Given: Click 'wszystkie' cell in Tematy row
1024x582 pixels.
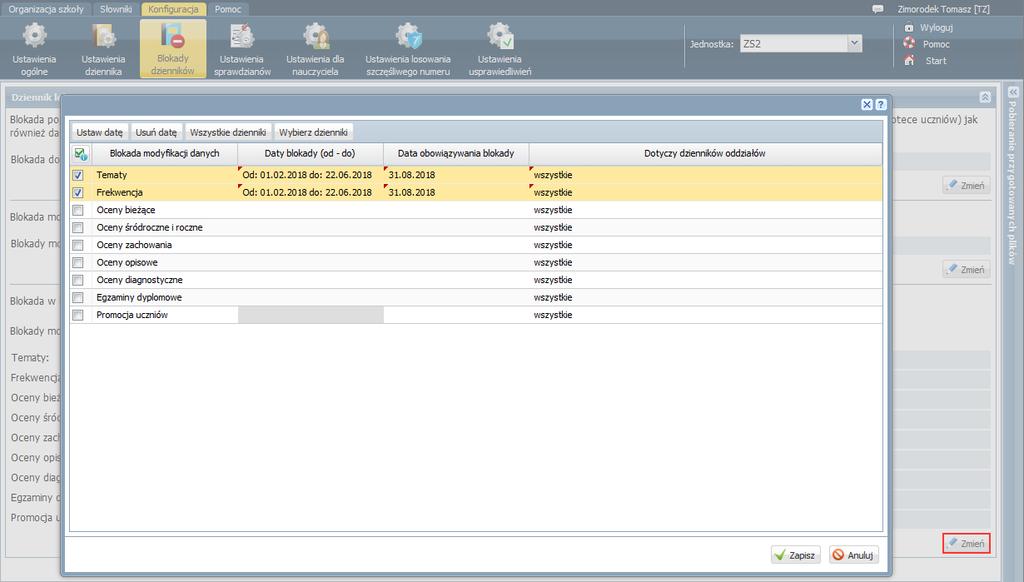Looking at the screenshot, I should [706, 175].
